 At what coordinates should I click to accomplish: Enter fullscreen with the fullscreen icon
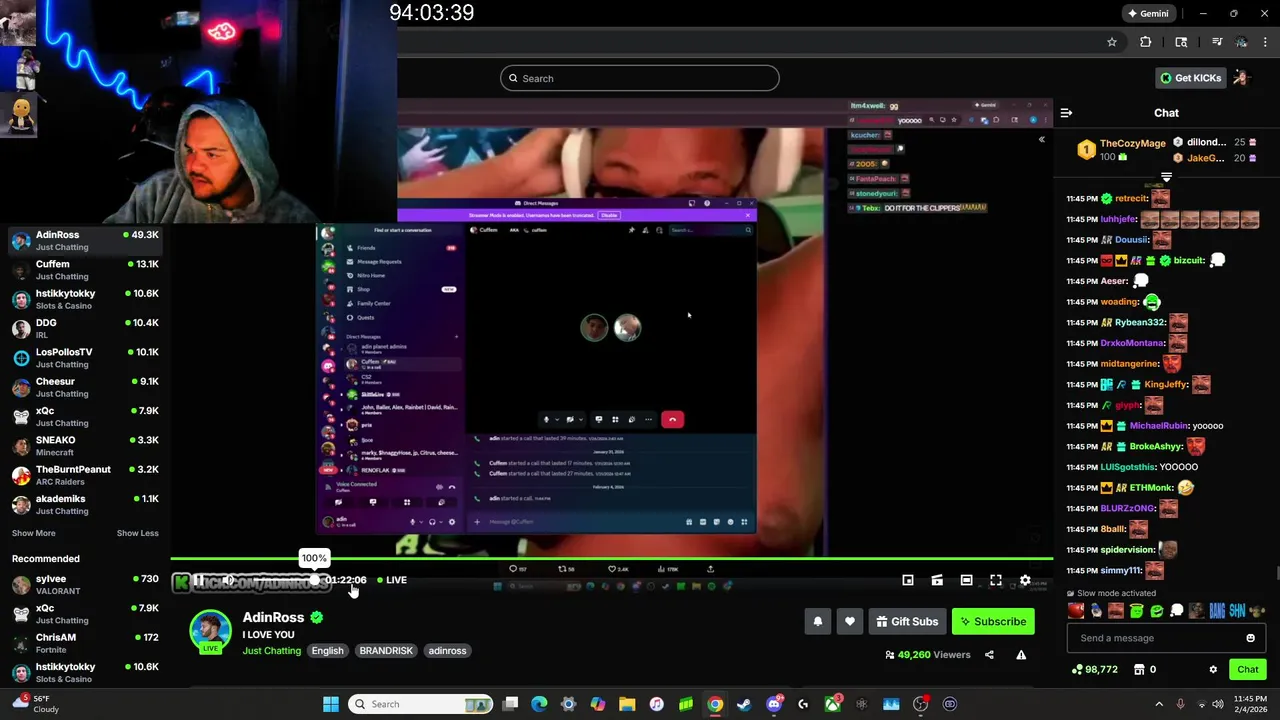[996, 580]
